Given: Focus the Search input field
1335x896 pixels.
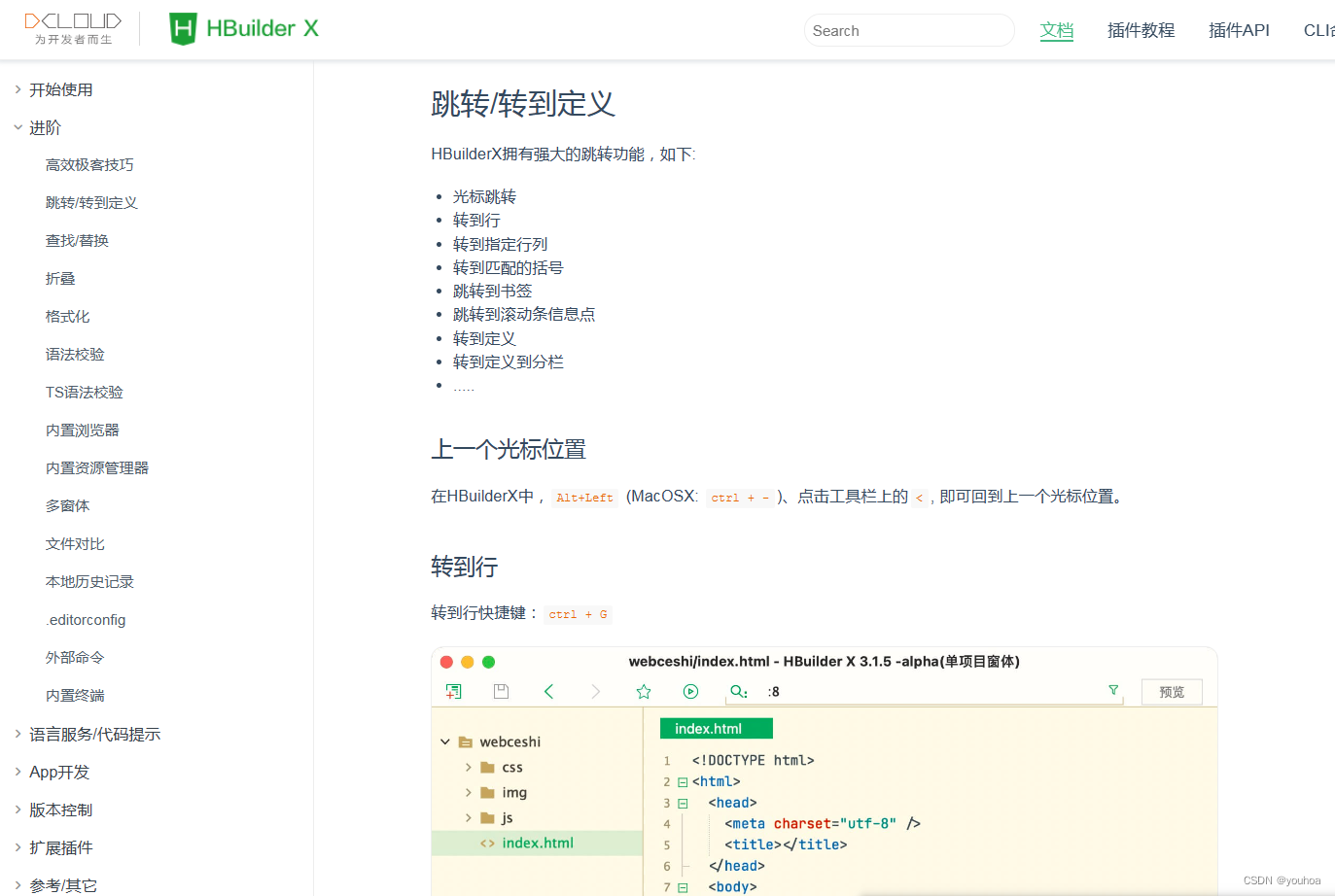Looking at the screenshot, I should (909, 30).
